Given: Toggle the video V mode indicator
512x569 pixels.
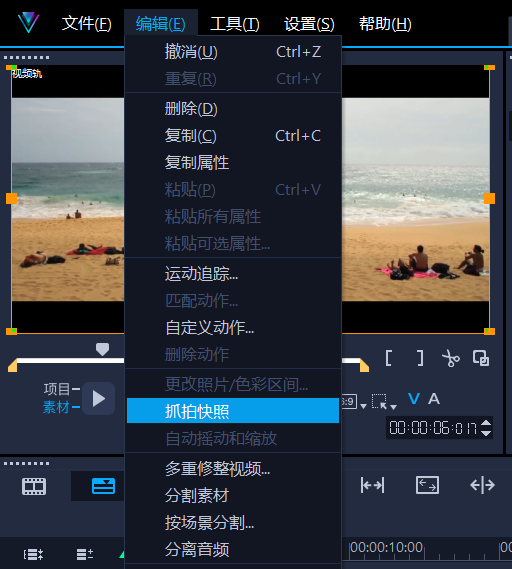Looking at the screenshot, I should 414,399.
